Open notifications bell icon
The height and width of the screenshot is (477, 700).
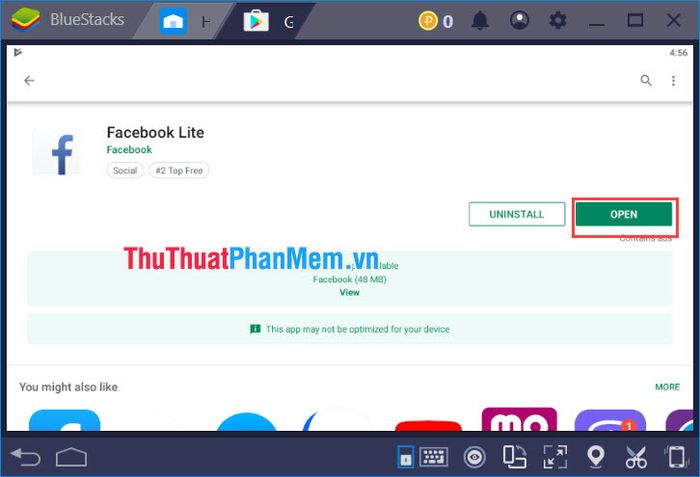480,21
